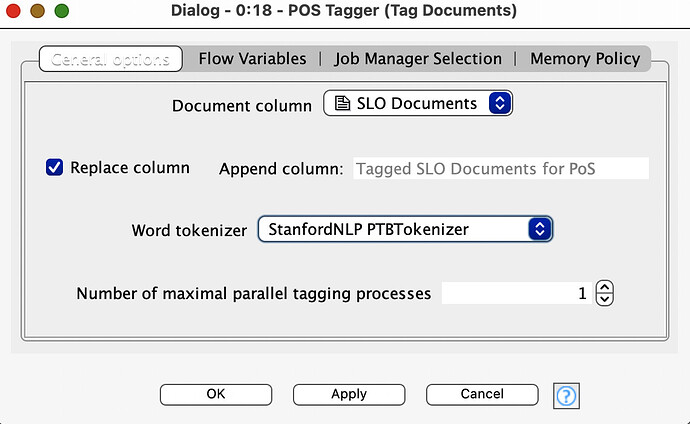Apply the POS Tagger settings
Screen dimensions: 690x424
point(349,394)
